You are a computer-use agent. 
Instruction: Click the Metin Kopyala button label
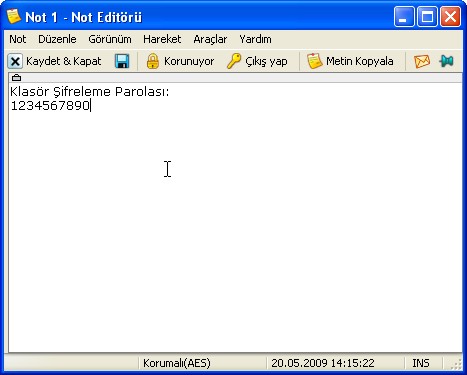pos(360,61)
